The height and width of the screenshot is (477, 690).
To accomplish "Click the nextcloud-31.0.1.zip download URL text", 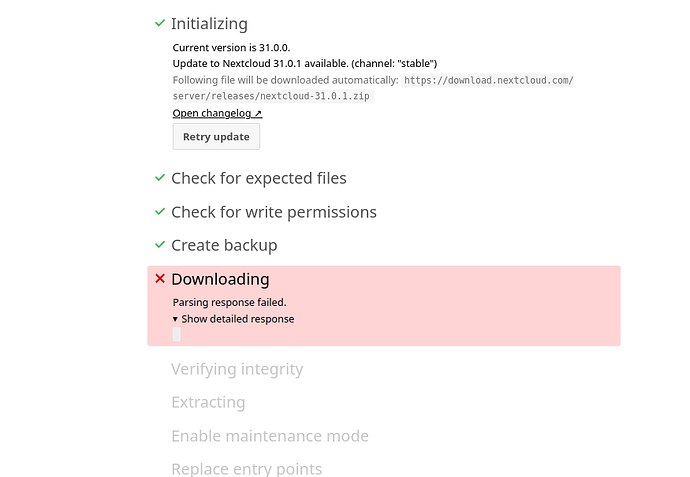I will [373, 88].
